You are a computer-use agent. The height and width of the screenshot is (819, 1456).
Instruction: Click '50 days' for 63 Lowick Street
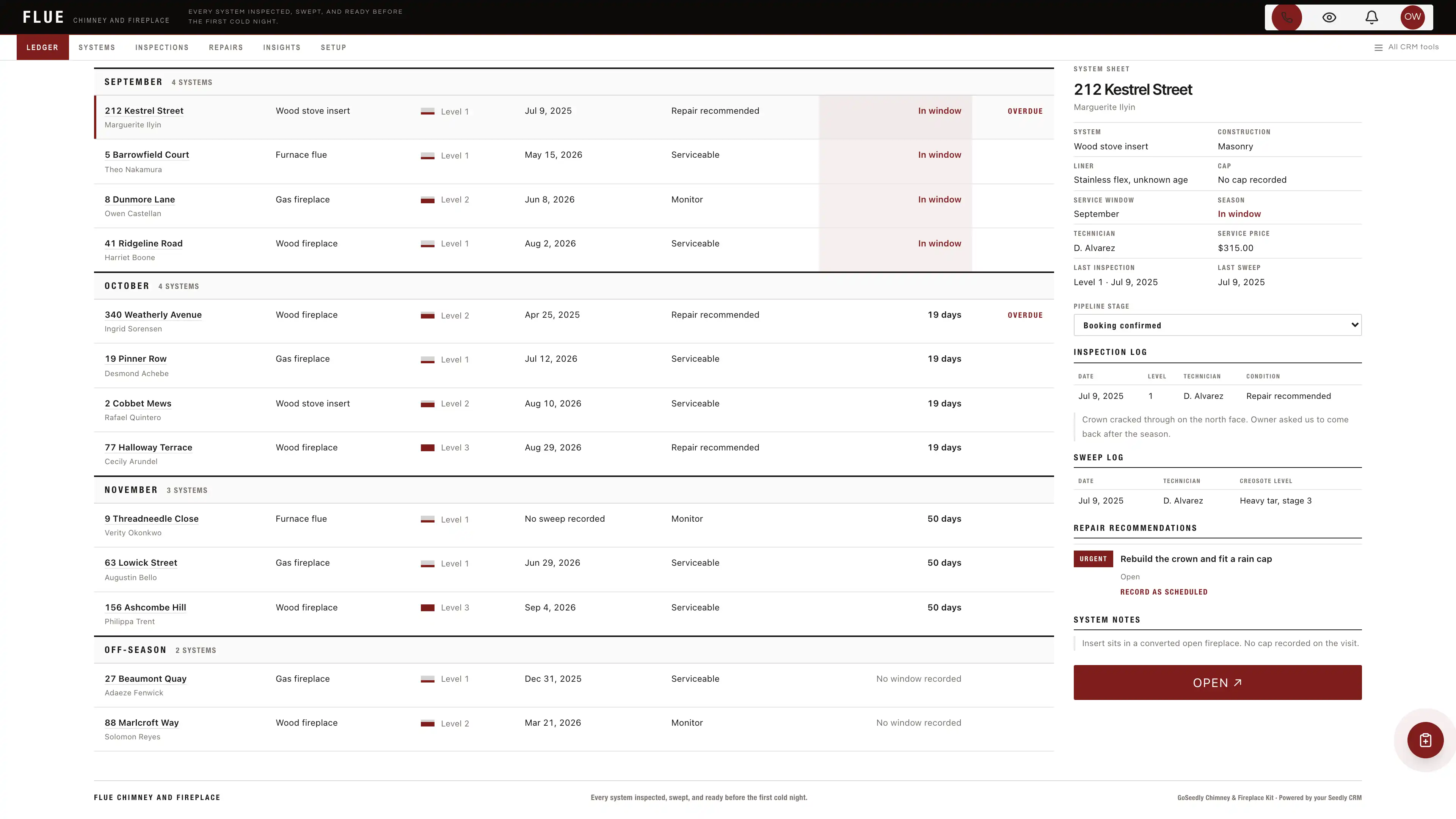(944, 563)
